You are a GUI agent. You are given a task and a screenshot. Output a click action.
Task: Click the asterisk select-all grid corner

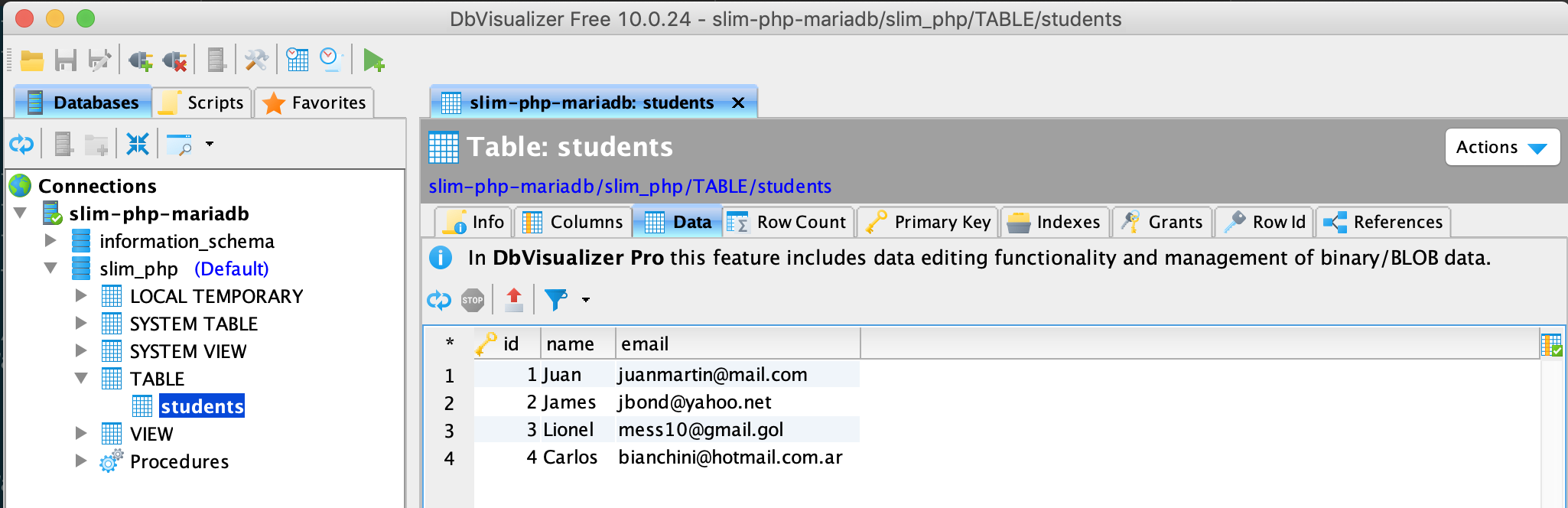(x=450, y=344)
